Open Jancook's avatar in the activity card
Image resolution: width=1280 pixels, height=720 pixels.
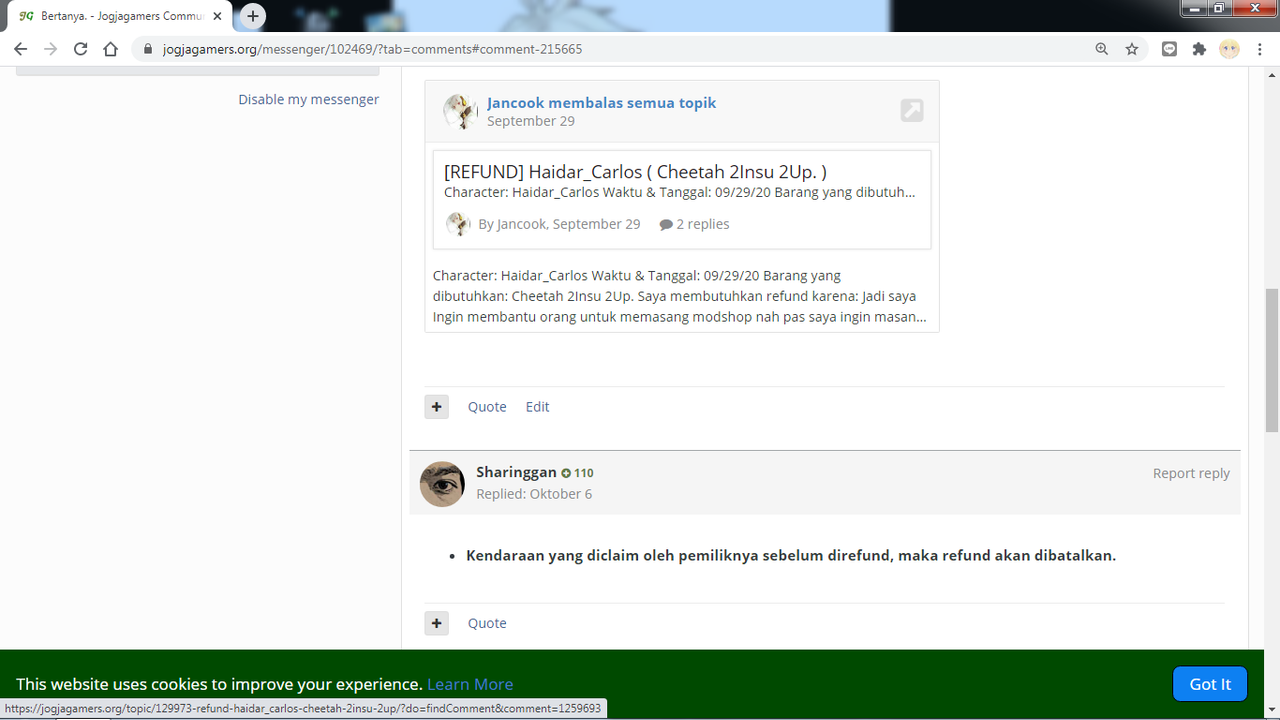pyautogui.click(x=460, y=111)
